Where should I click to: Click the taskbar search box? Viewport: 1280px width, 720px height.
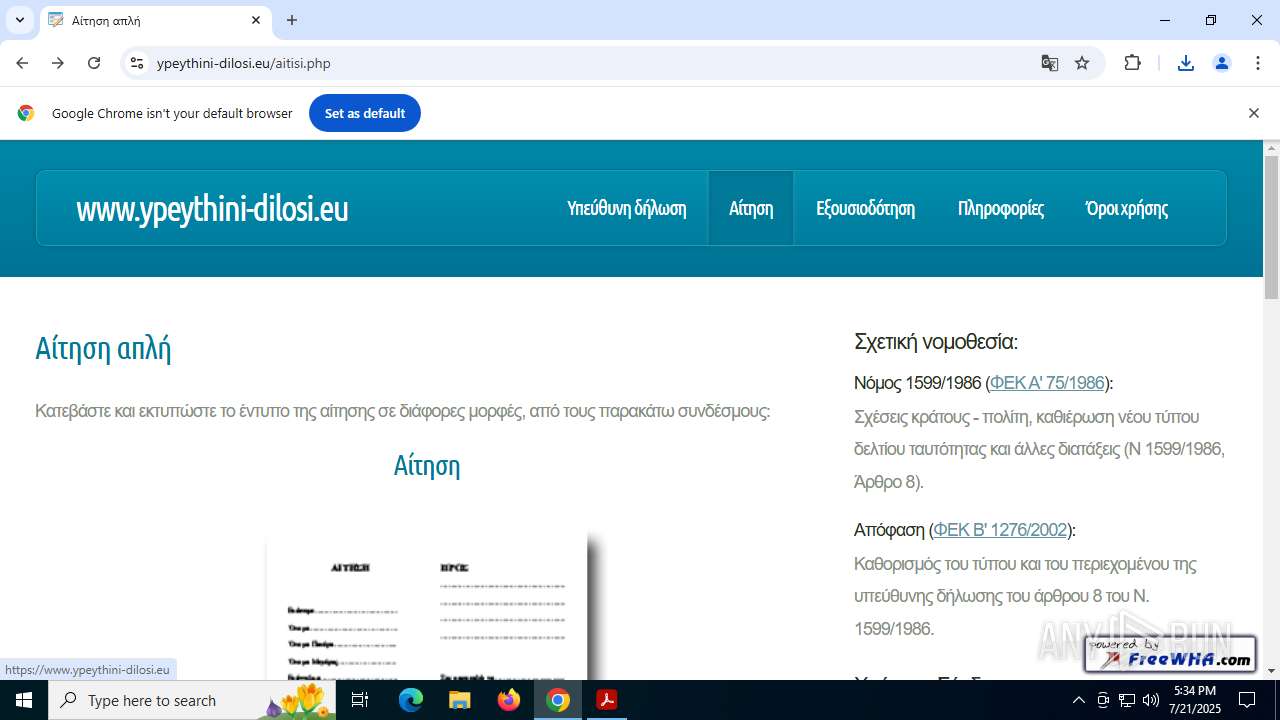192,700
